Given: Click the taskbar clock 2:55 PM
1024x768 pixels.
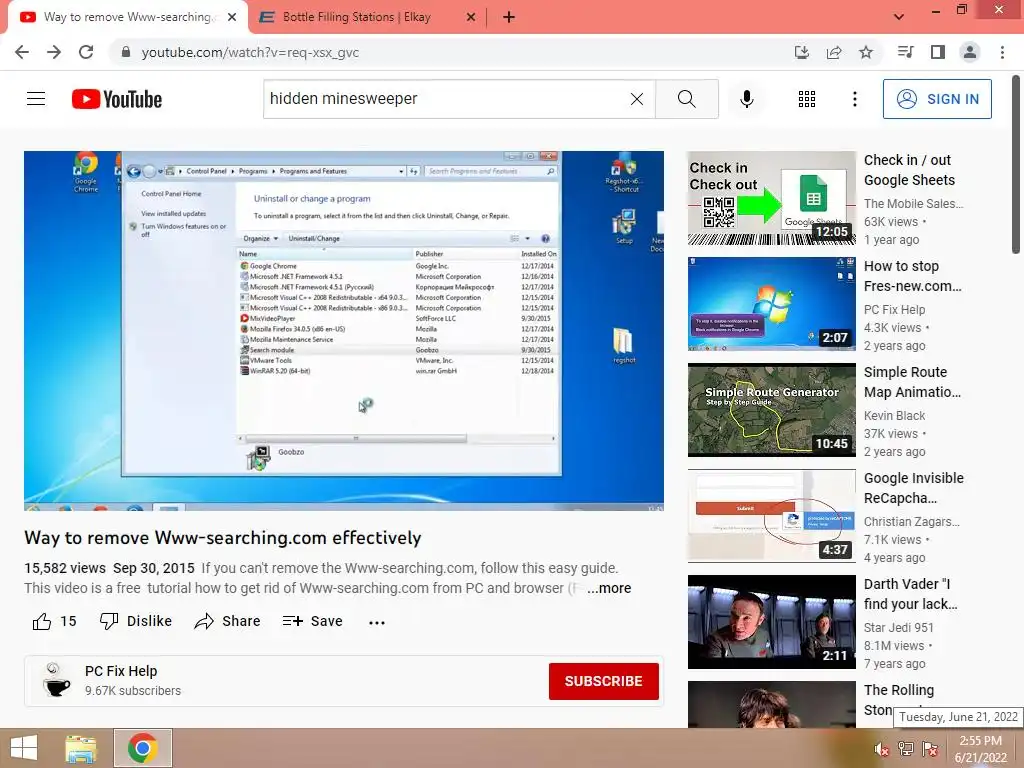Looking at the screenshot, I should click(980, 749).
